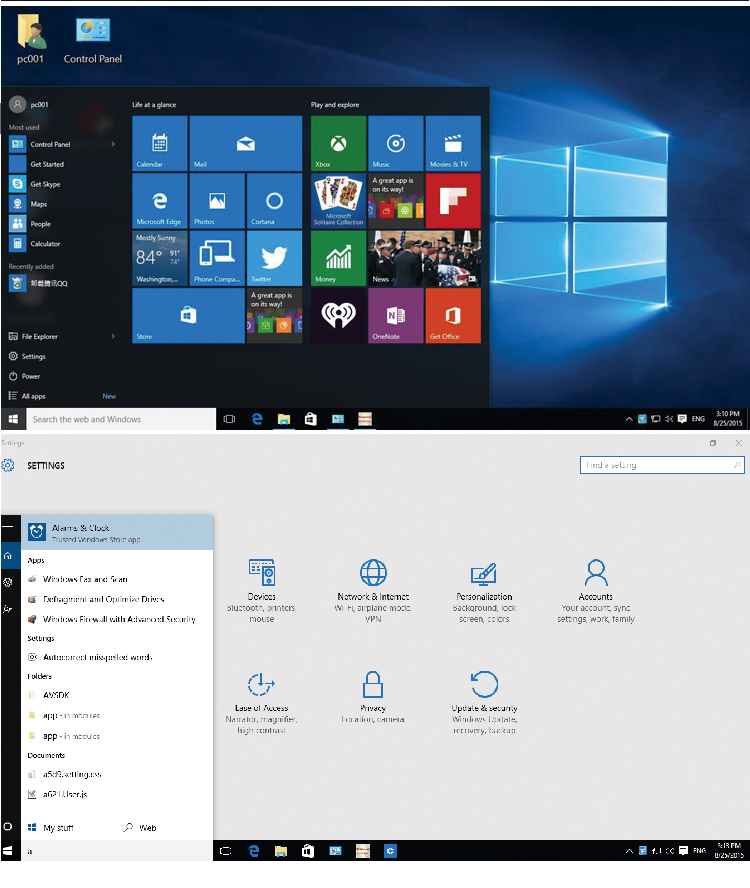Click pc001 user account in Start menu
Image resolution: width=750 pixels, height=888 pixels.
[x=29, y=104]
